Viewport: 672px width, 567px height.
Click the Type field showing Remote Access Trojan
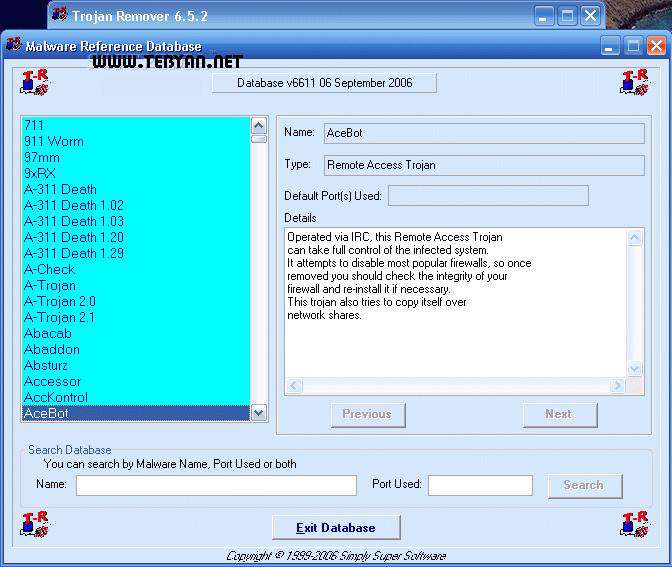click(484, 165)
